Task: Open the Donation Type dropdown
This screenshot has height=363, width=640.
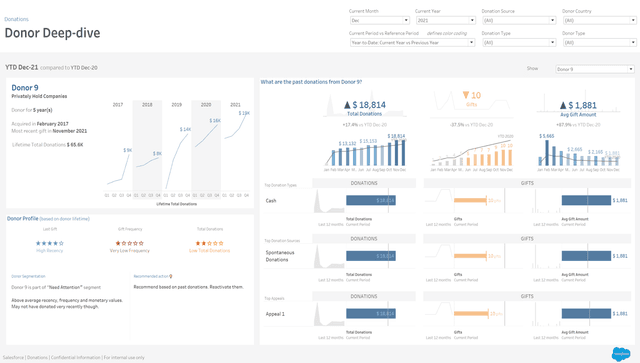Action: (x=519, y=42)
